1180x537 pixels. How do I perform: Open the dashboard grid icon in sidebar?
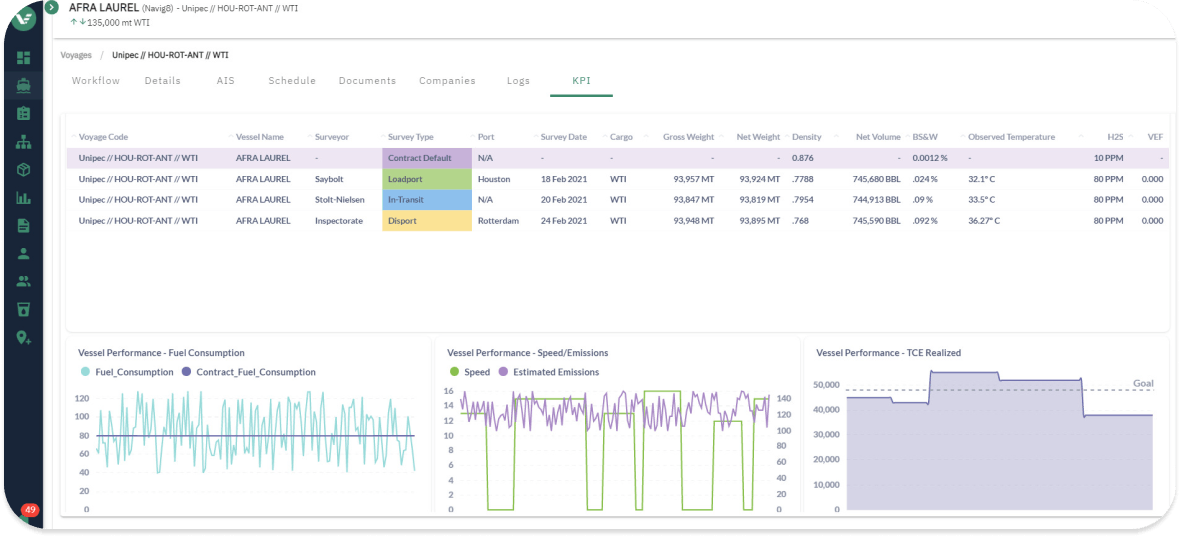point(23,58)
